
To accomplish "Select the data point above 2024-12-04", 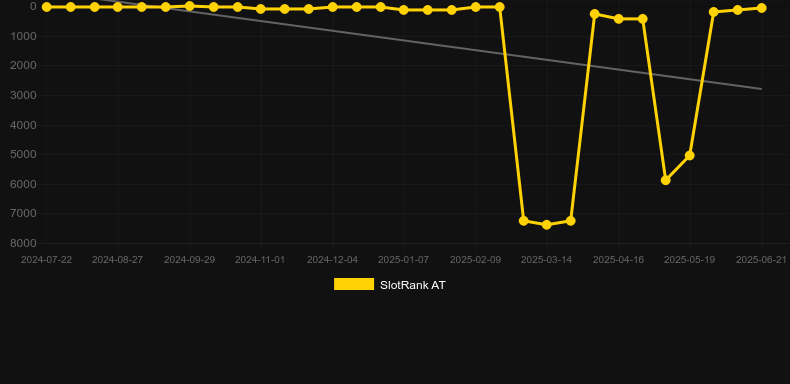I will 333,7.
